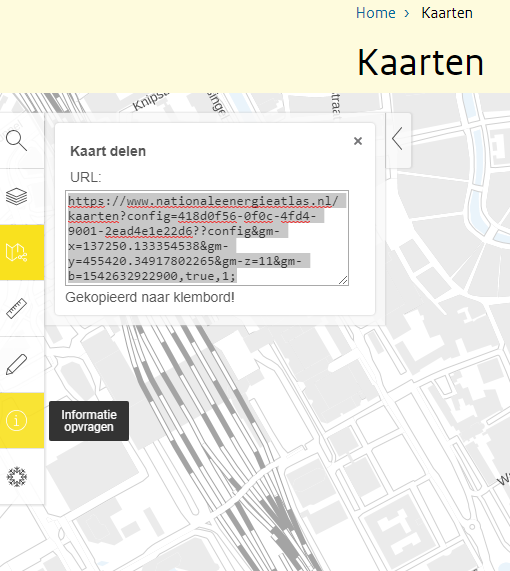The image size is (510, 571).
Task: Toggle the Informatie opvragen info icon
Action: point(16,421)
